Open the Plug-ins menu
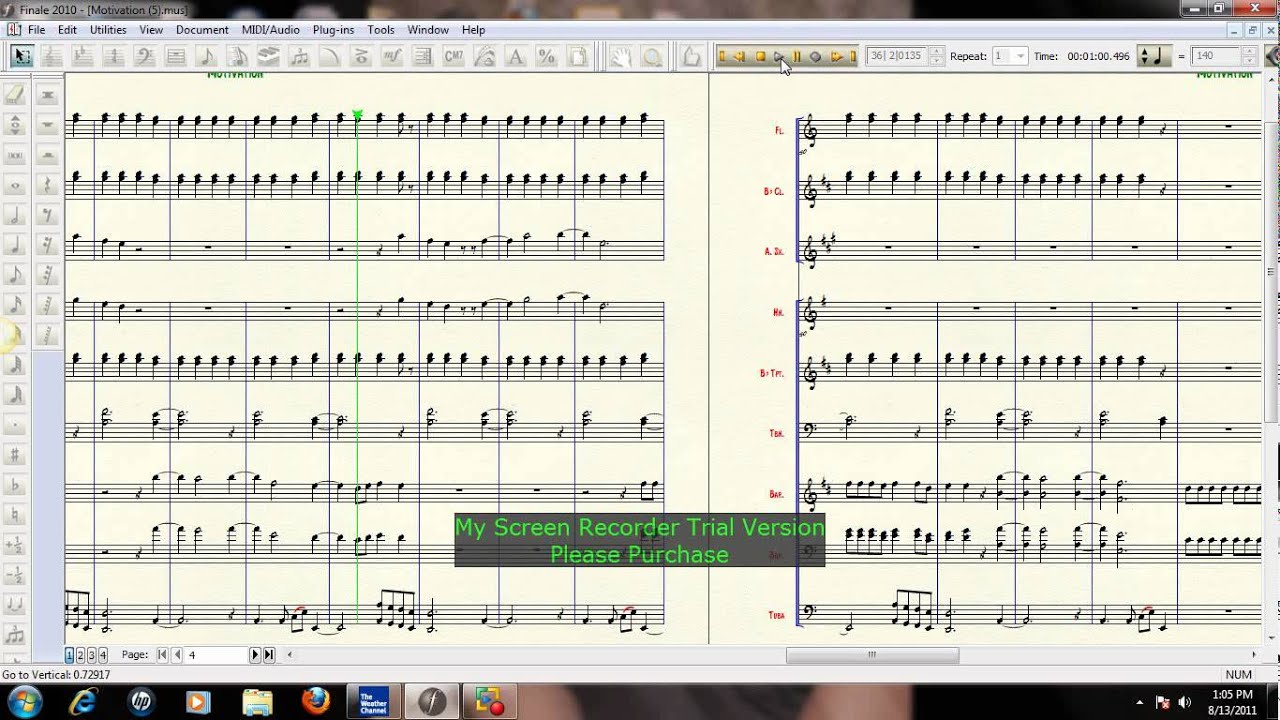 pyautogui.click(x=333, y=30)
